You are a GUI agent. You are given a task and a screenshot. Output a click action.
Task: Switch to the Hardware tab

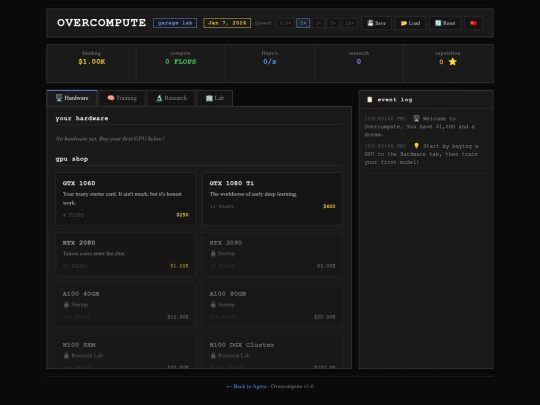(72, 98)
